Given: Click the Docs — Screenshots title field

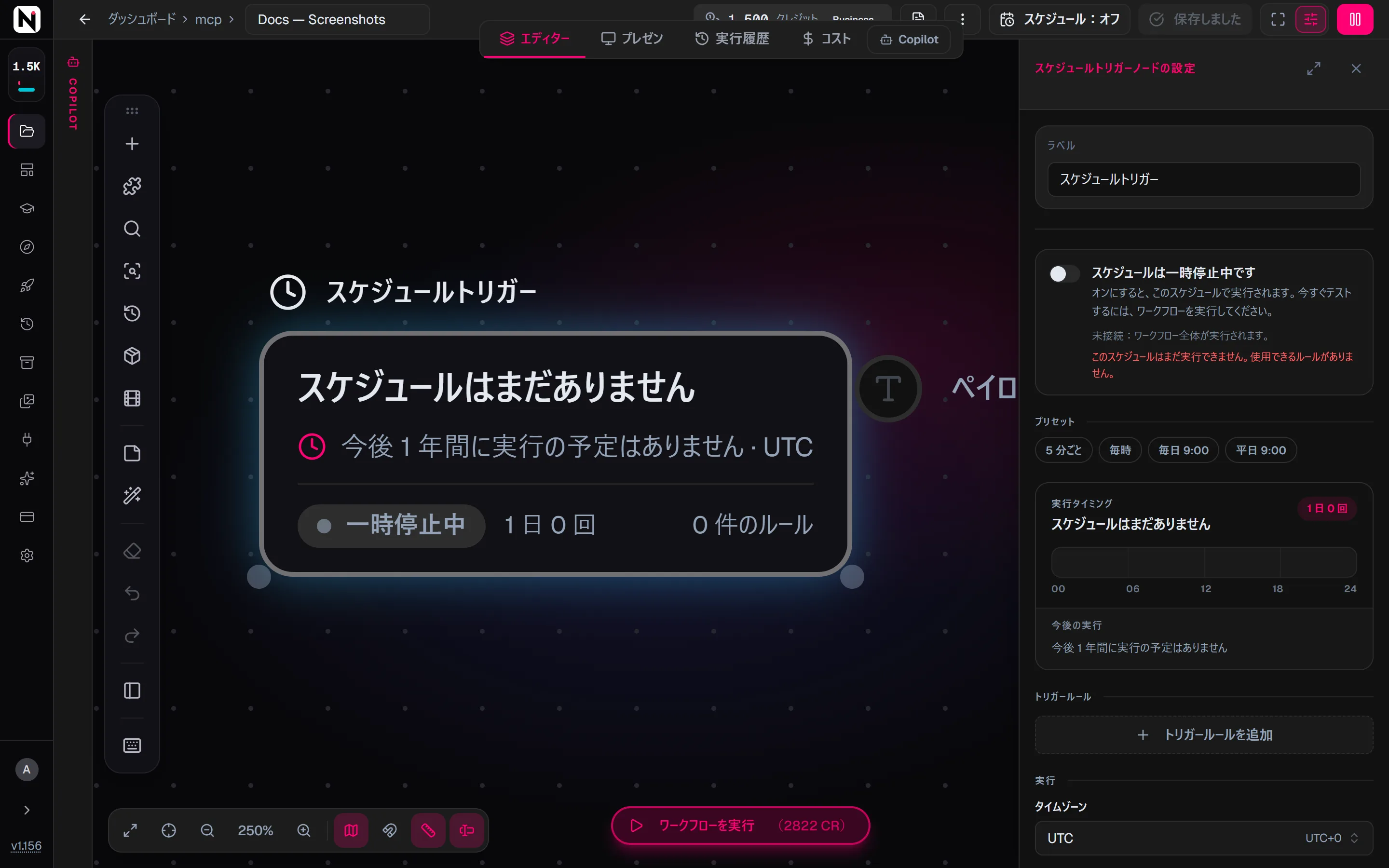Looking at the screenshot, I should pyautogui.click(x=337, y=19).
